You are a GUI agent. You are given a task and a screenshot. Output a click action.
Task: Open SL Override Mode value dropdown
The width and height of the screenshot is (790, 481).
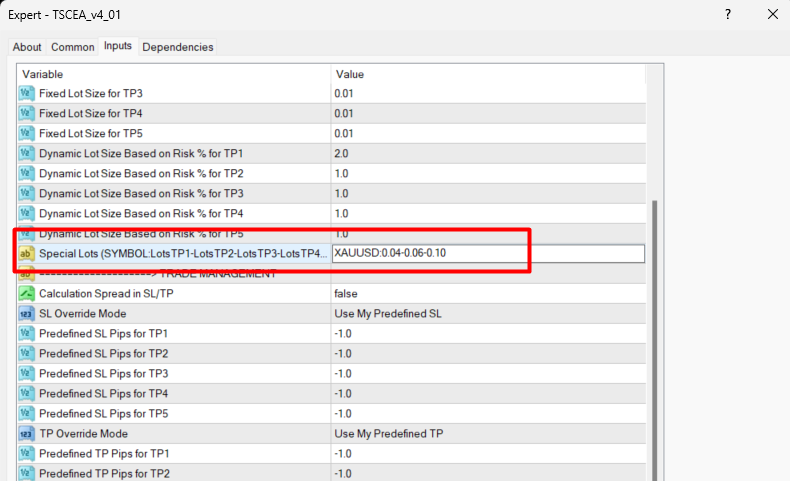[488, 314]
